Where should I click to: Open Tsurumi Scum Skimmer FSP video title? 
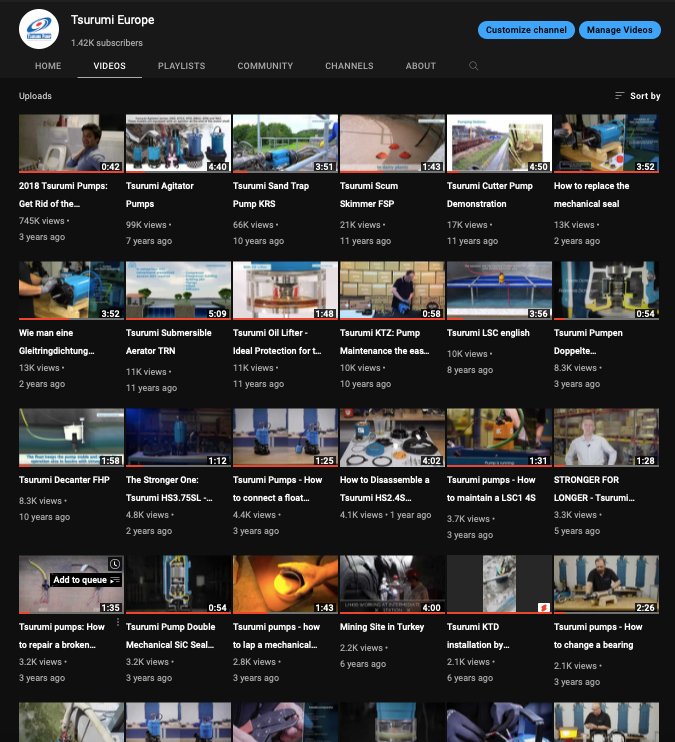pos(369,194)
